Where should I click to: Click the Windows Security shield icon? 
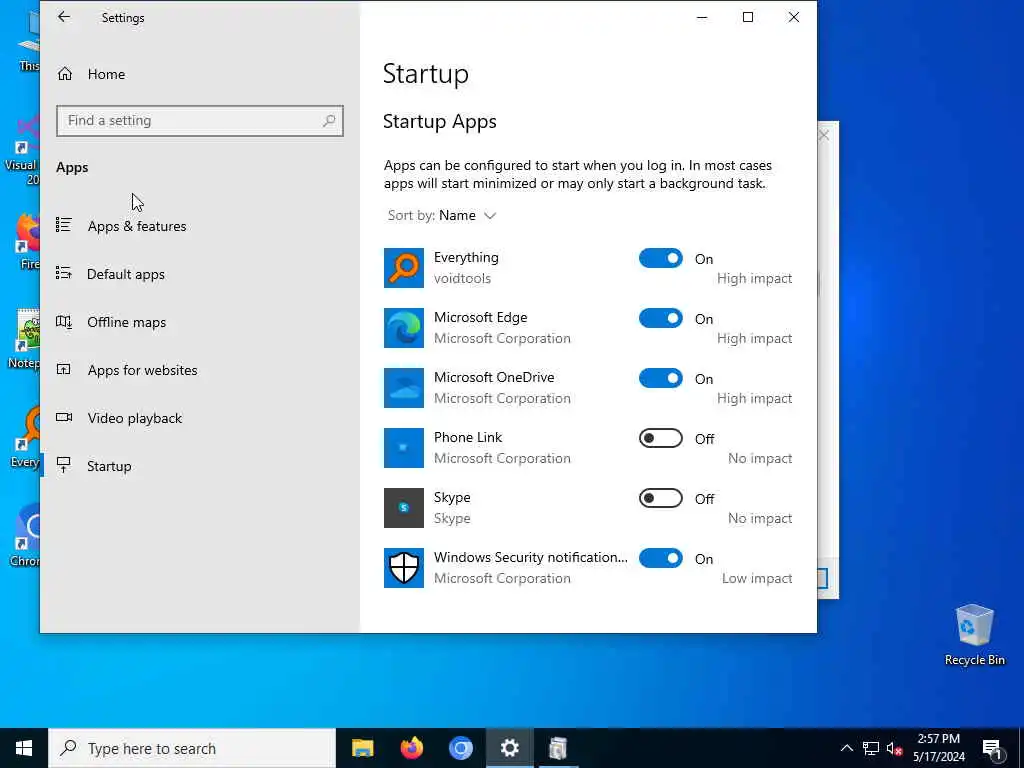pyautogui.click(x=404, y=568)
